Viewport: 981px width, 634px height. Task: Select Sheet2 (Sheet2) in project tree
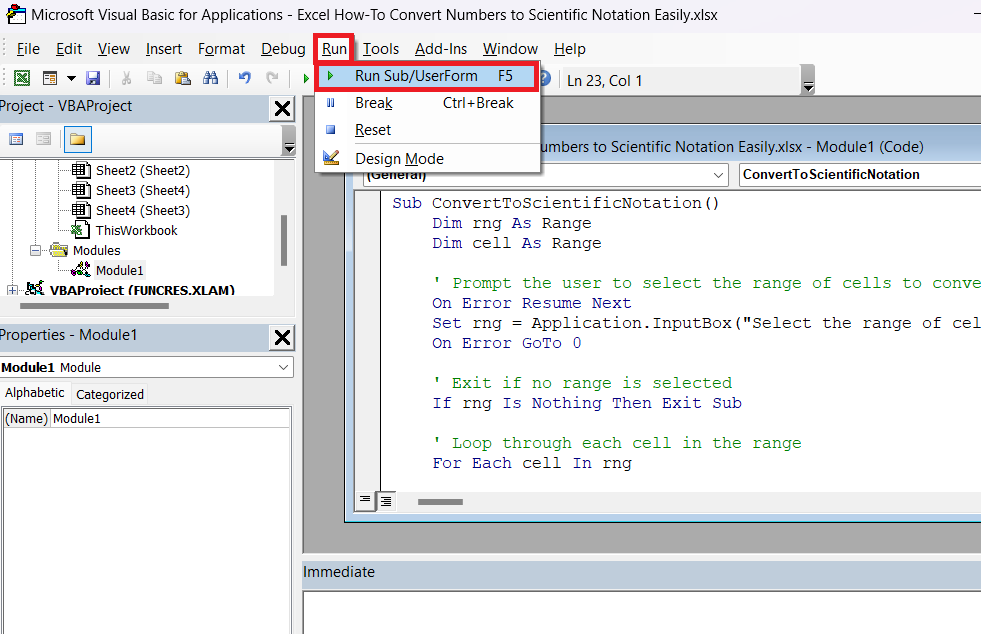coord(143,170)
